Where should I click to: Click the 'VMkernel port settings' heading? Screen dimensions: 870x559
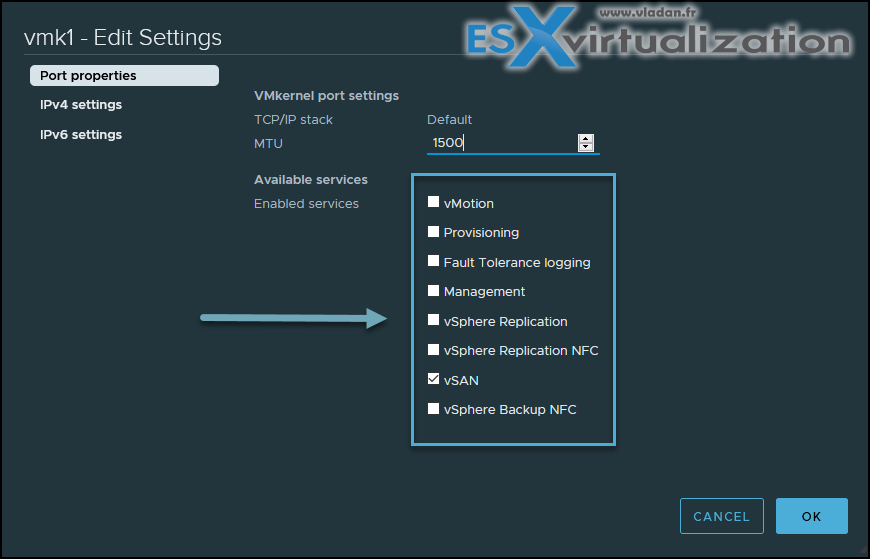point(326,96)
